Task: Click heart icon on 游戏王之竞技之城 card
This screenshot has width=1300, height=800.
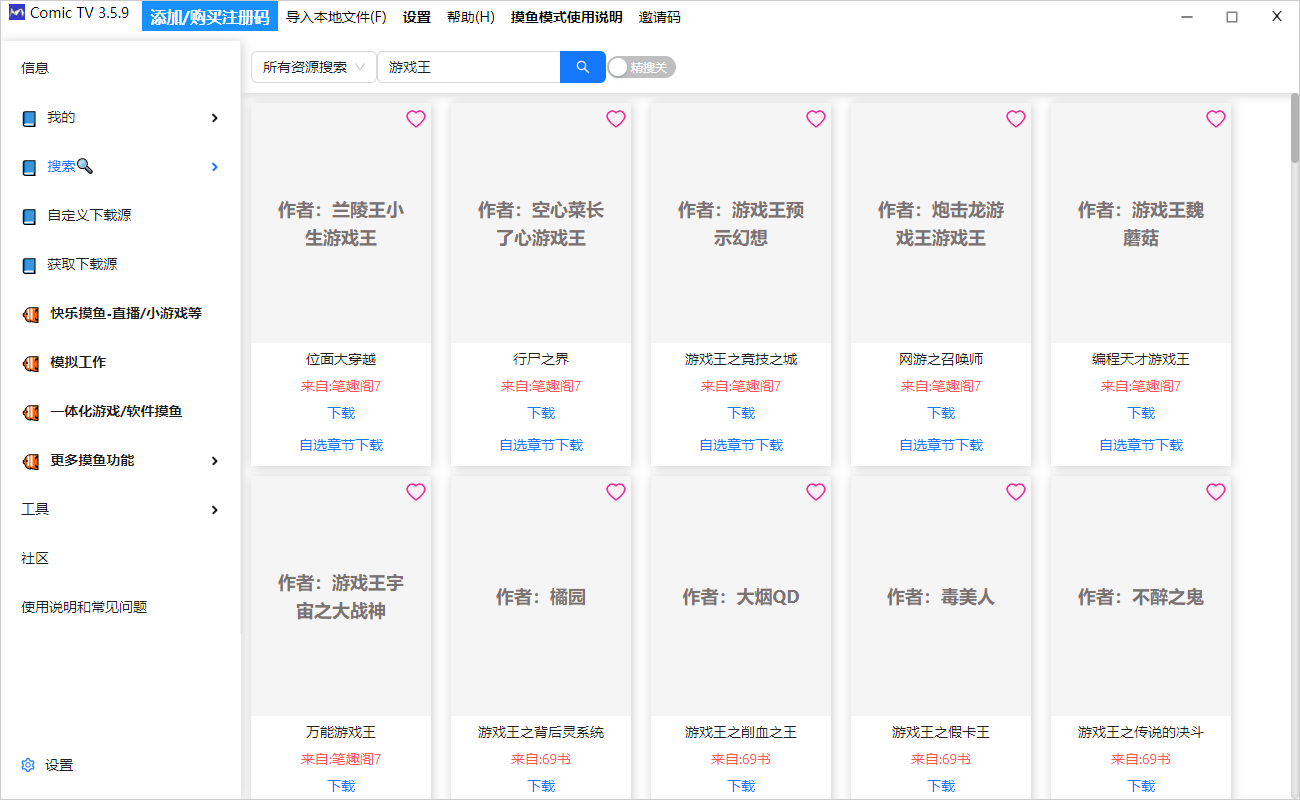Action: pyautogui.click(x=816, y=119)
